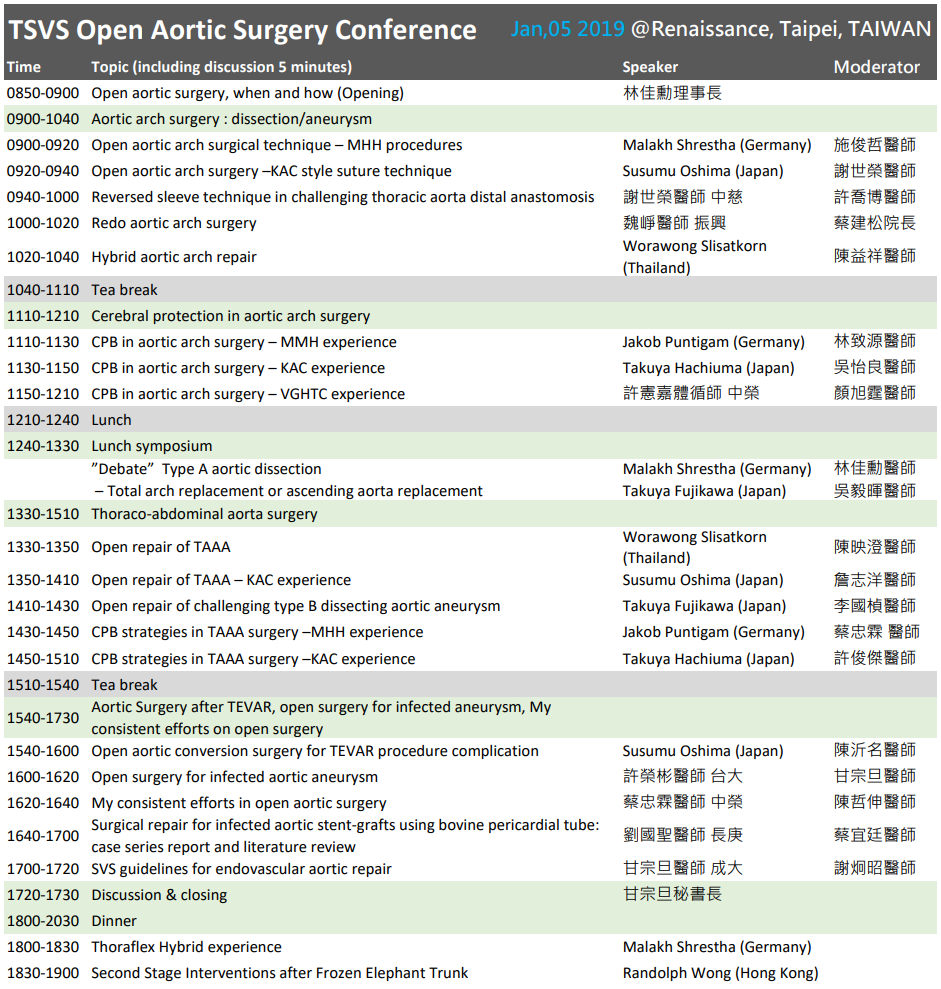Click the "Surgical repair for infected aortic stent-grafts" topic

(x=345, y=836)
